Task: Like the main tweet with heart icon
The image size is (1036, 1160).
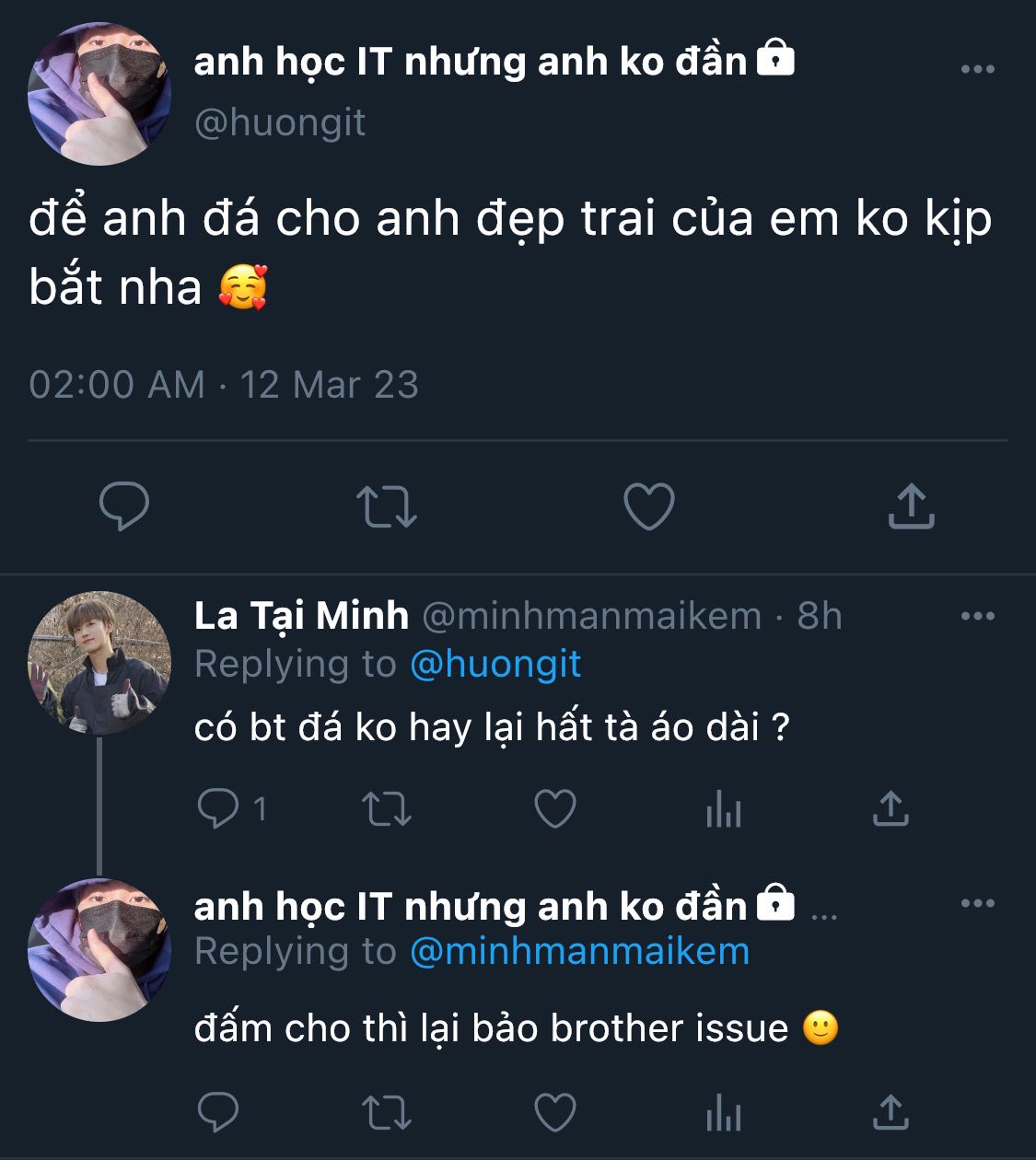Action: 648,506
